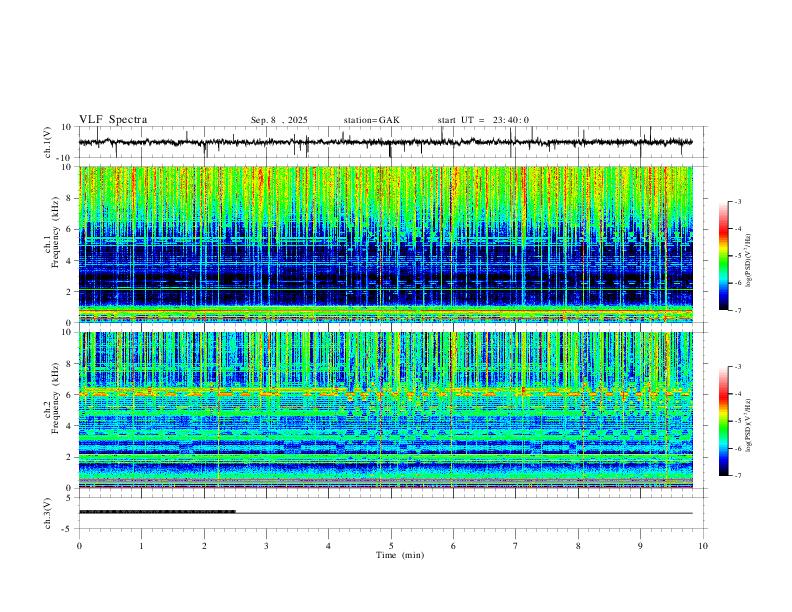Click the "8" kHz tick of ch.1 spectrogram
The height and width of the screenshot is (612, 792).
[70, 198]
